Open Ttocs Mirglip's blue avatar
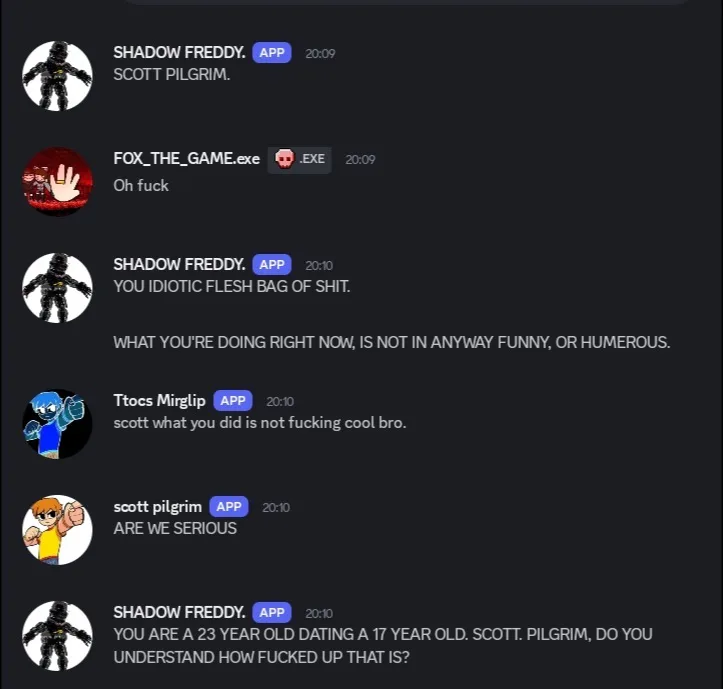Image resolution: width=723 pixels, height=689 pixels. (x=57, y=424)
